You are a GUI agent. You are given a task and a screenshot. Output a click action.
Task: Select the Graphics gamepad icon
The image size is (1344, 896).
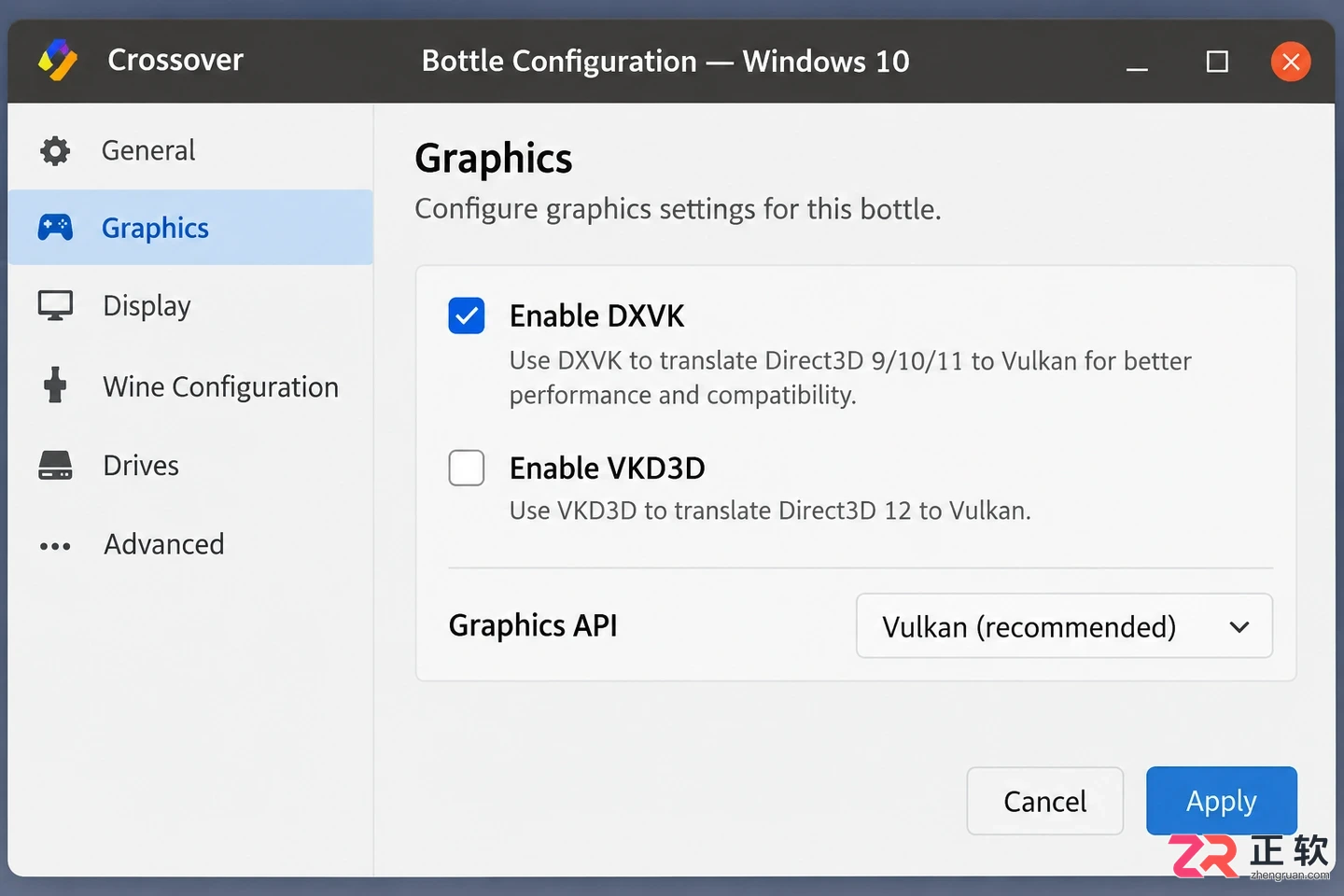[55, 227]
